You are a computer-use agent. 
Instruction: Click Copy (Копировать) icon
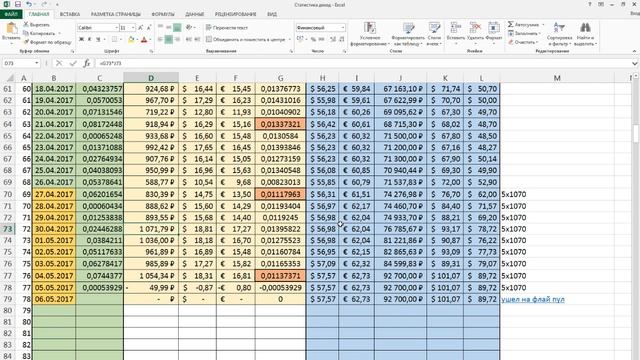tap(26, 33)
